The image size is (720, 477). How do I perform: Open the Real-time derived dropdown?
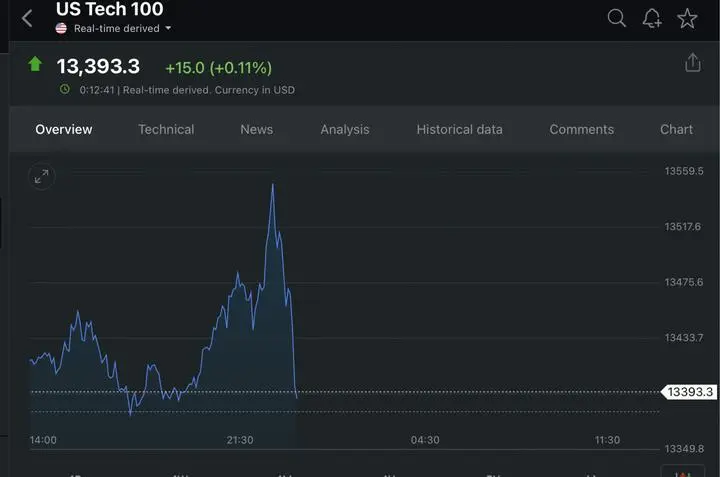pos(122,28)
